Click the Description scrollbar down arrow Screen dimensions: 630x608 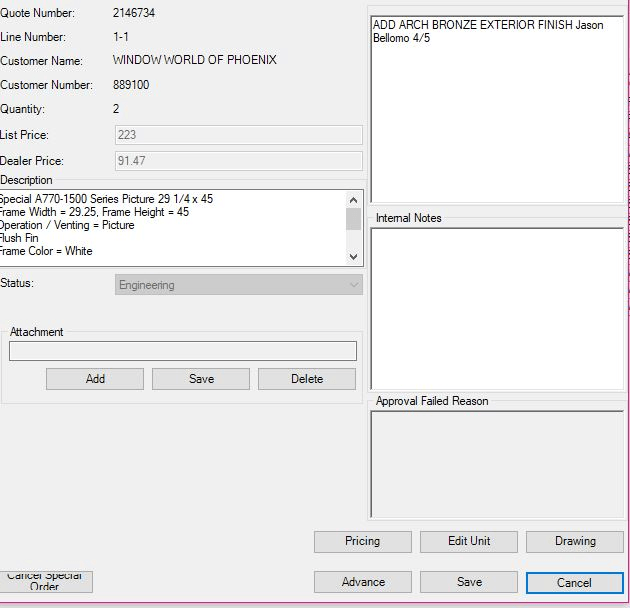point(353,257)
